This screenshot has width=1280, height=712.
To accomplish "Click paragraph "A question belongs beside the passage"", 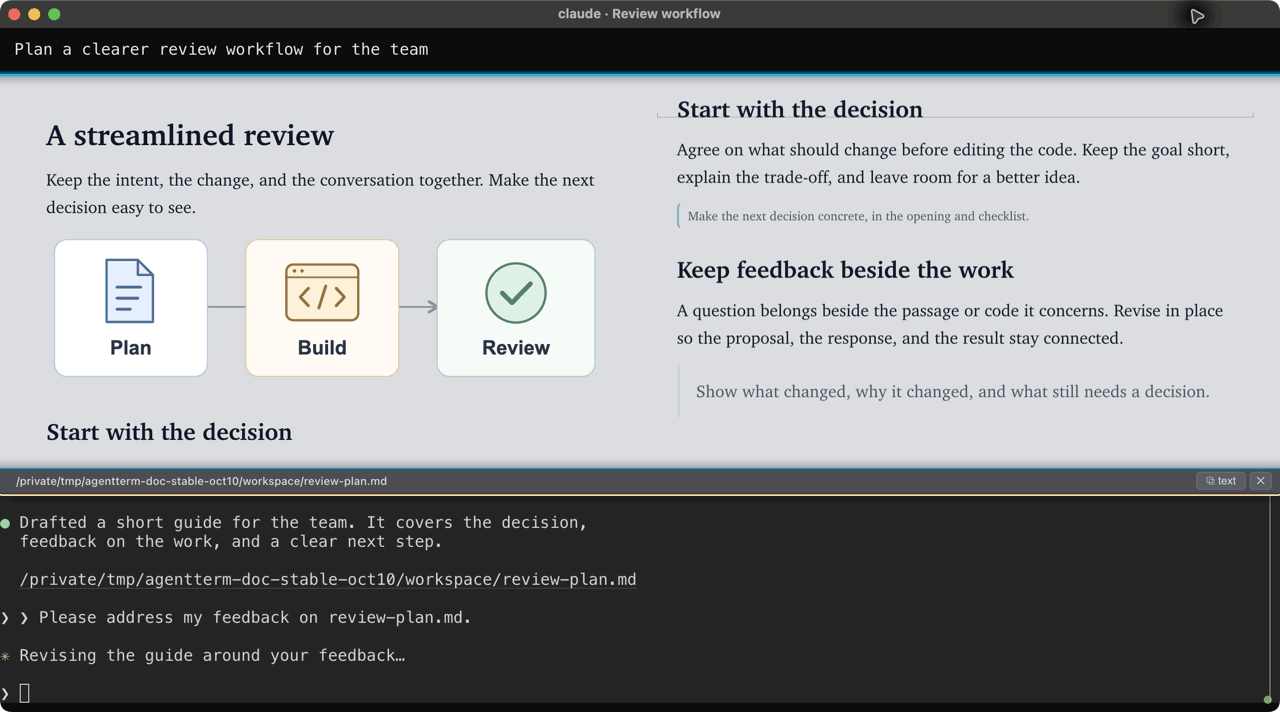I will click(x=950, y=324).
